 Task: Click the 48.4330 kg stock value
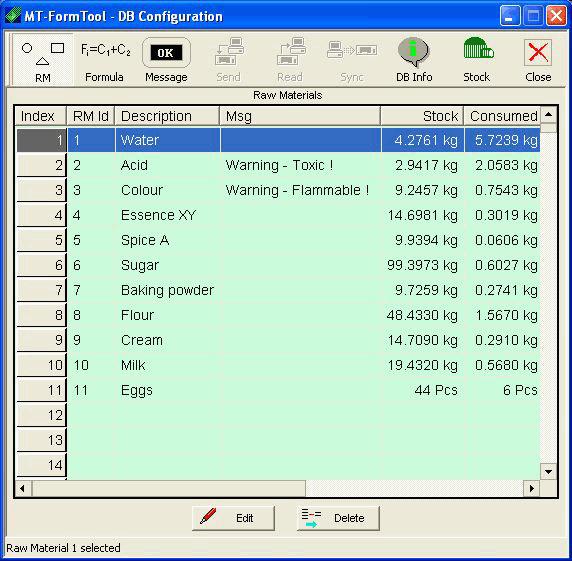pos(422,315)
